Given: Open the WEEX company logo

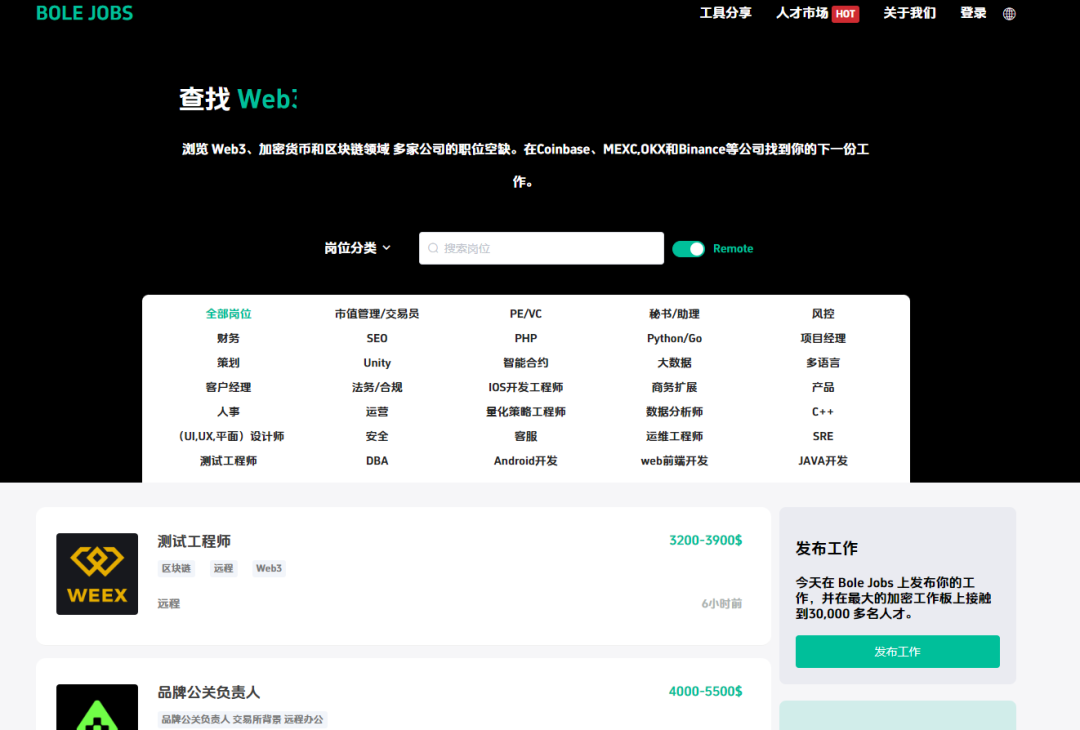Looking at the screenshot, I should (97, 574).
